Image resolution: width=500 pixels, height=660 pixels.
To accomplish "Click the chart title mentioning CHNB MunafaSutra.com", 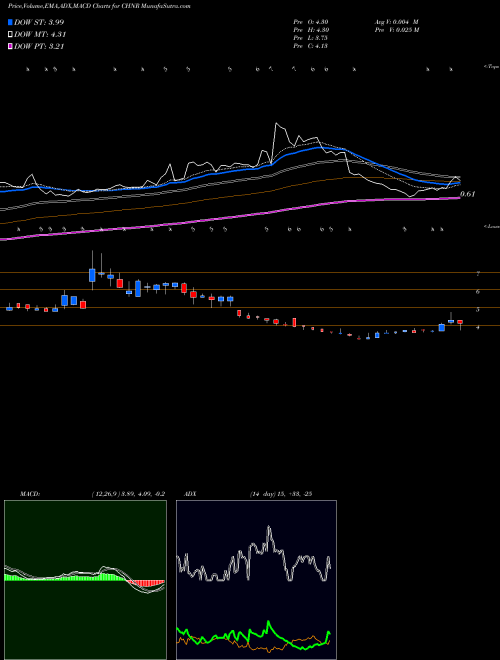I will [99, 7].
